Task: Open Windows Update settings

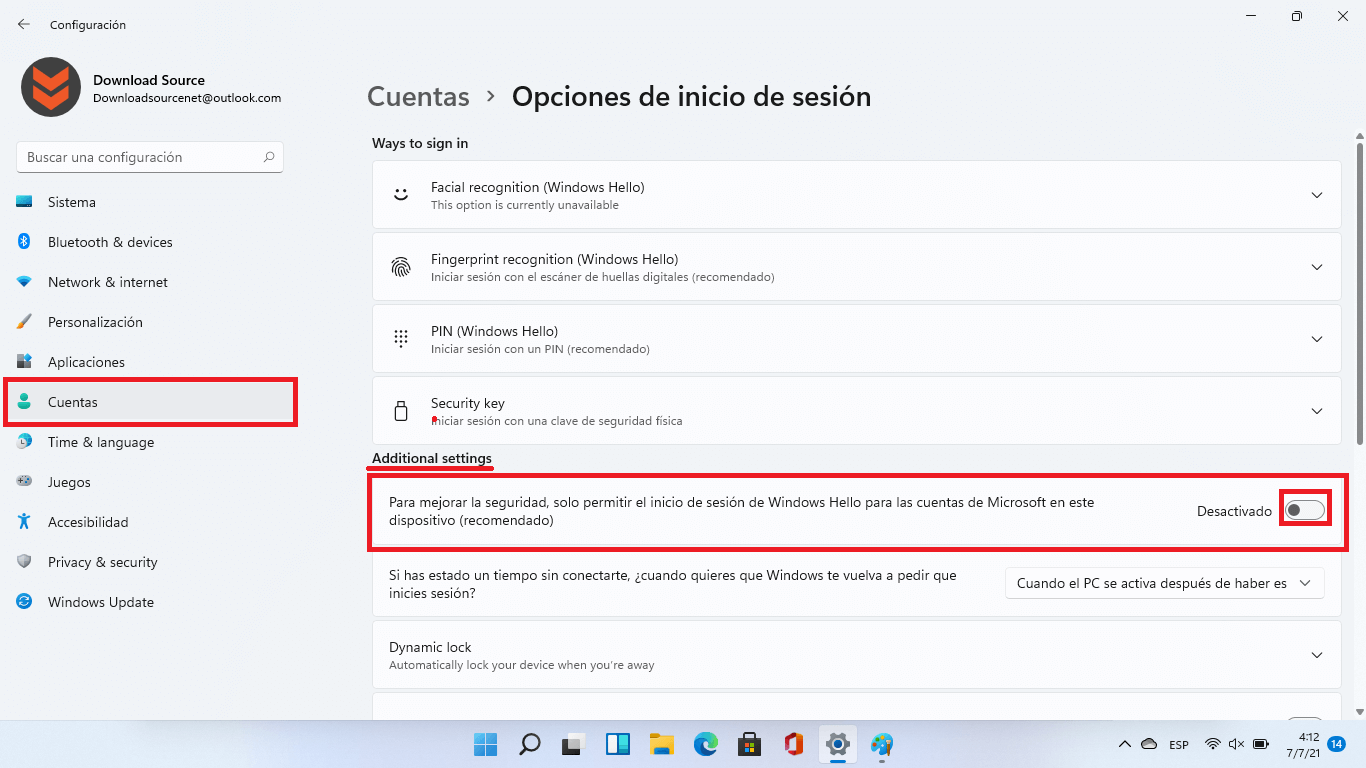Action: point(150,602)
